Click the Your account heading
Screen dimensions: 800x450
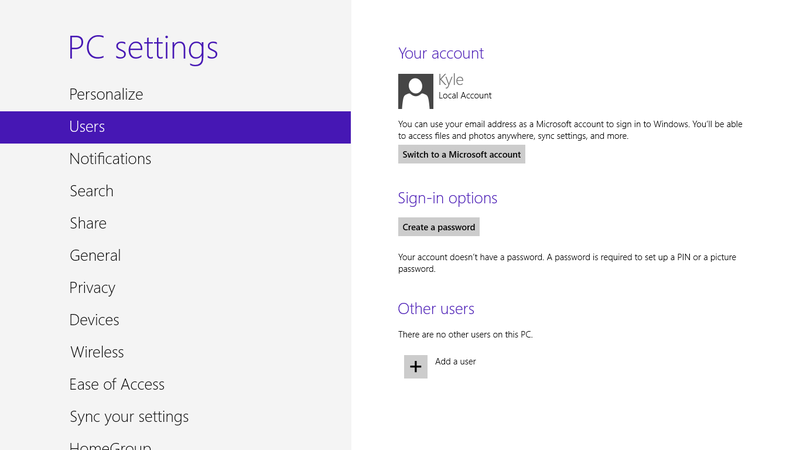tap(441, 54)
